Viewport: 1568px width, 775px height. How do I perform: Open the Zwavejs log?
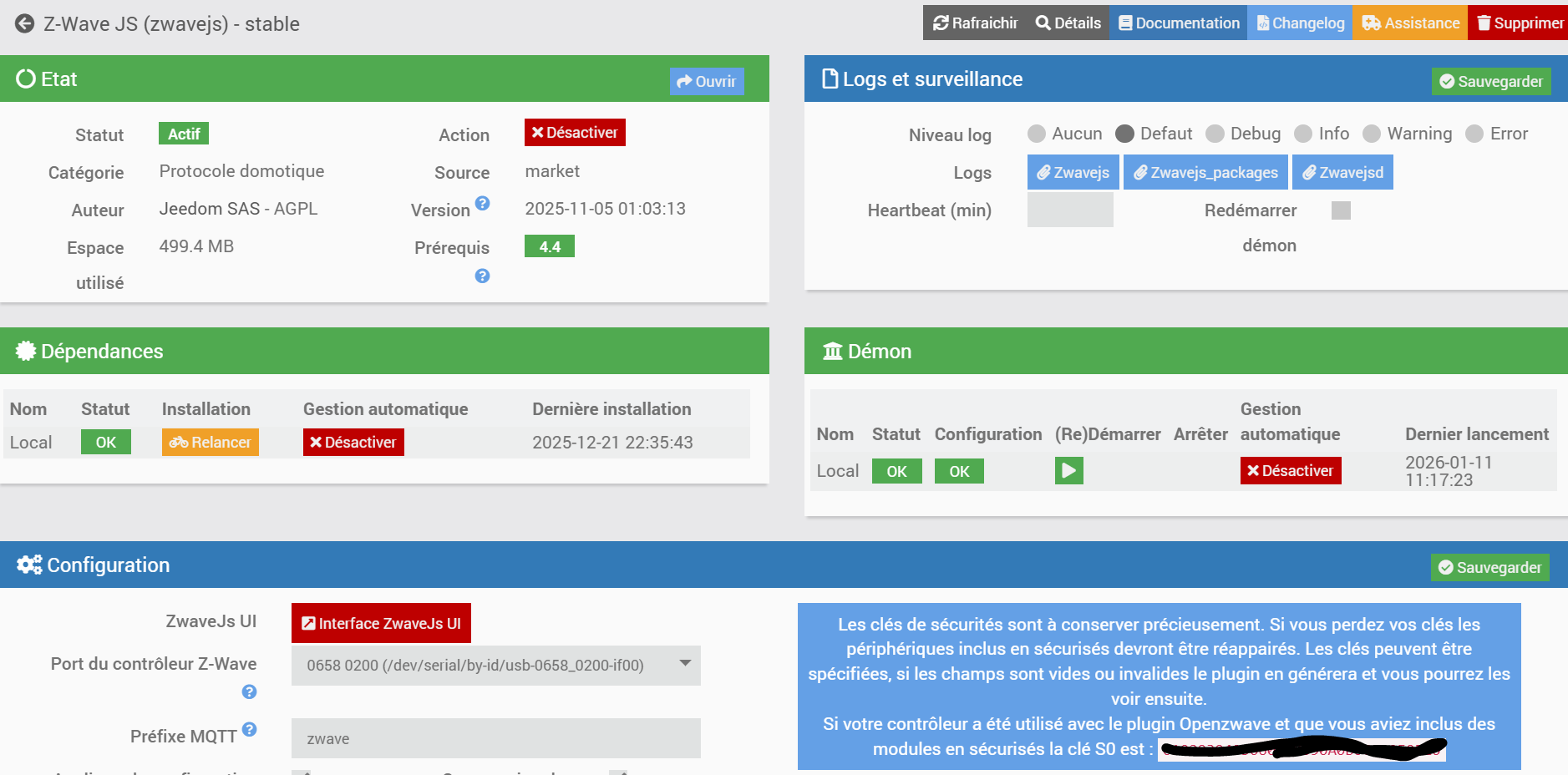click(1073, 173)
